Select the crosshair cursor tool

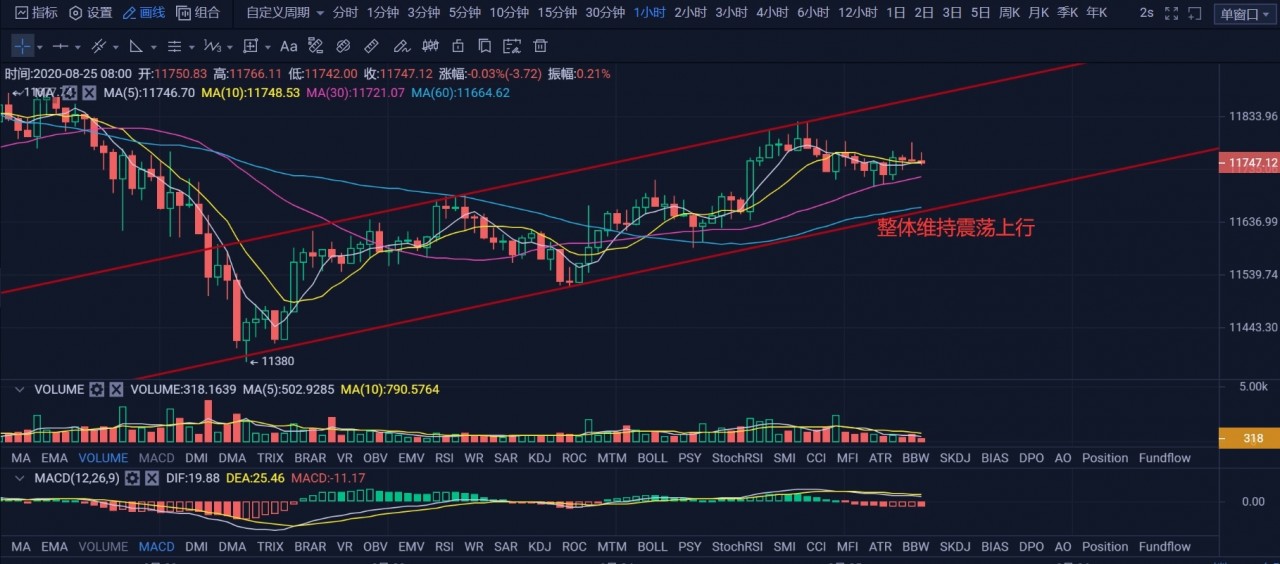[21, 46]
